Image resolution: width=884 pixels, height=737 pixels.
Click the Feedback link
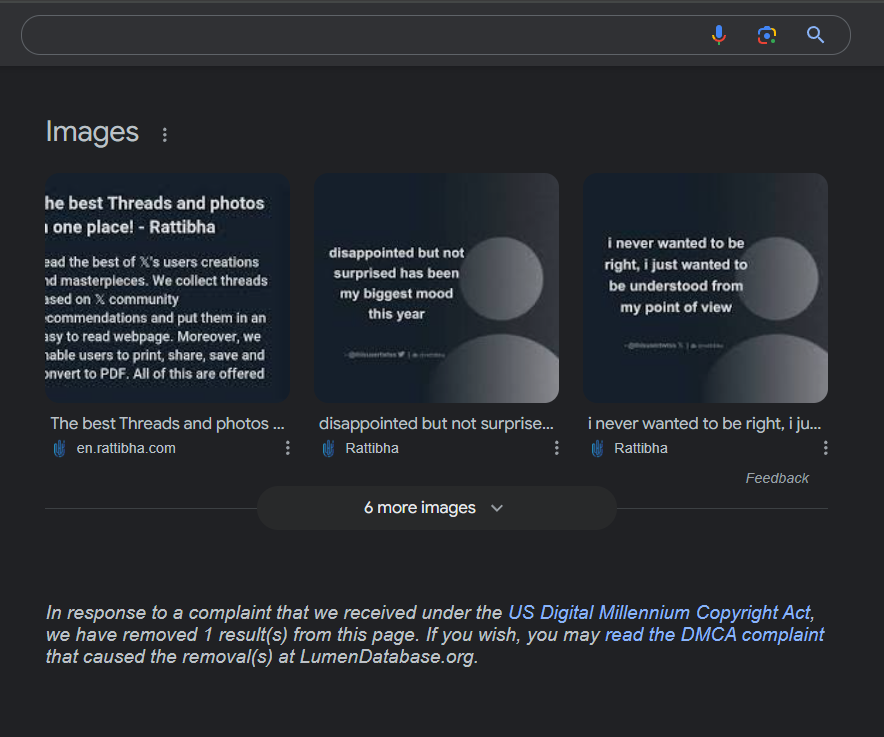click(x=777, y=478)
